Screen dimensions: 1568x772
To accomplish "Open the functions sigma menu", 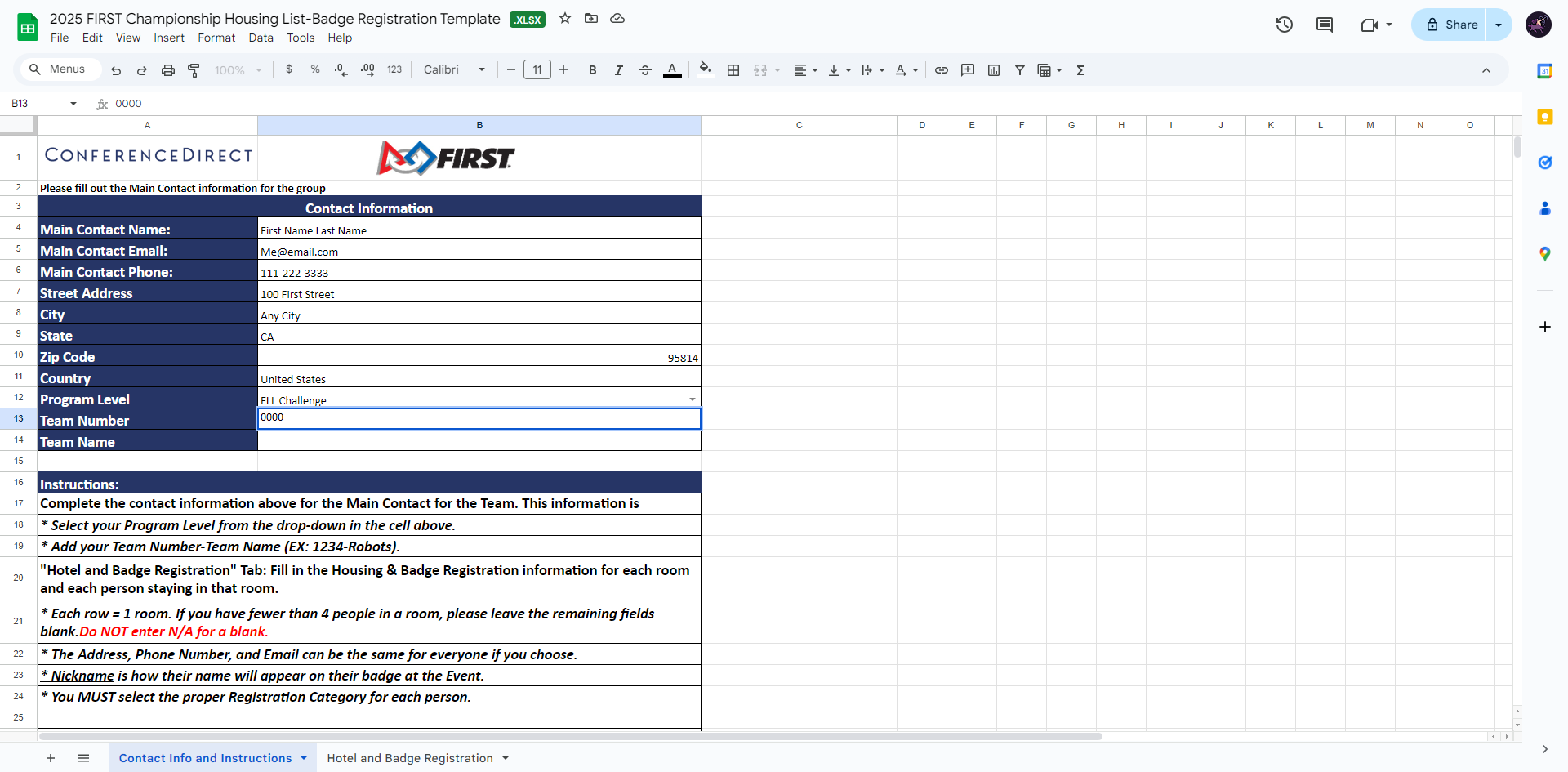I will pos(1080,70).
